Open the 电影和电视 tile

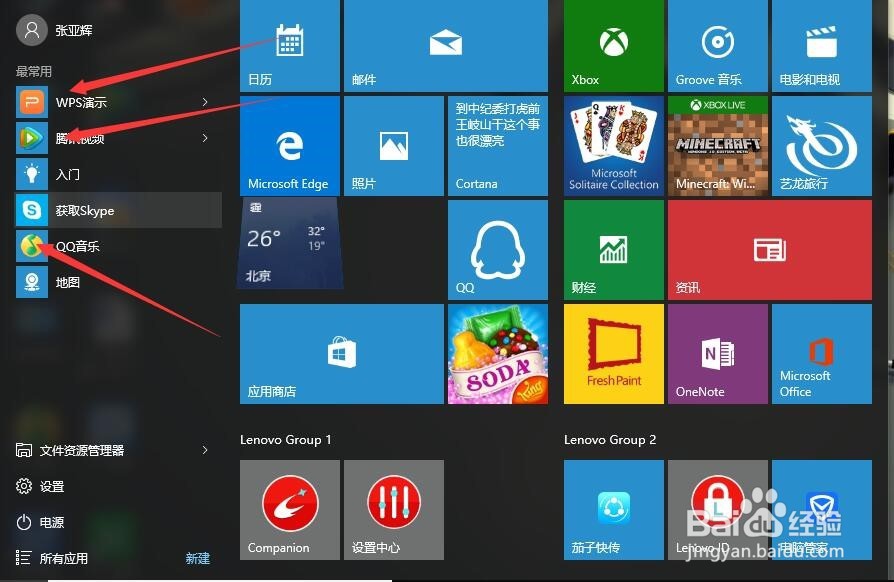click(x=821, y=45)
